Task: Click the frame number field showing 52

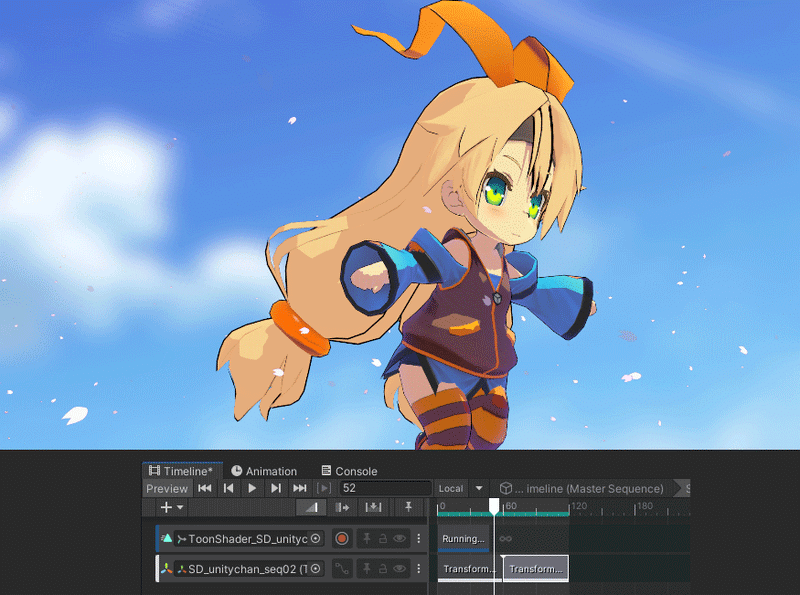Action: [385, 488]
